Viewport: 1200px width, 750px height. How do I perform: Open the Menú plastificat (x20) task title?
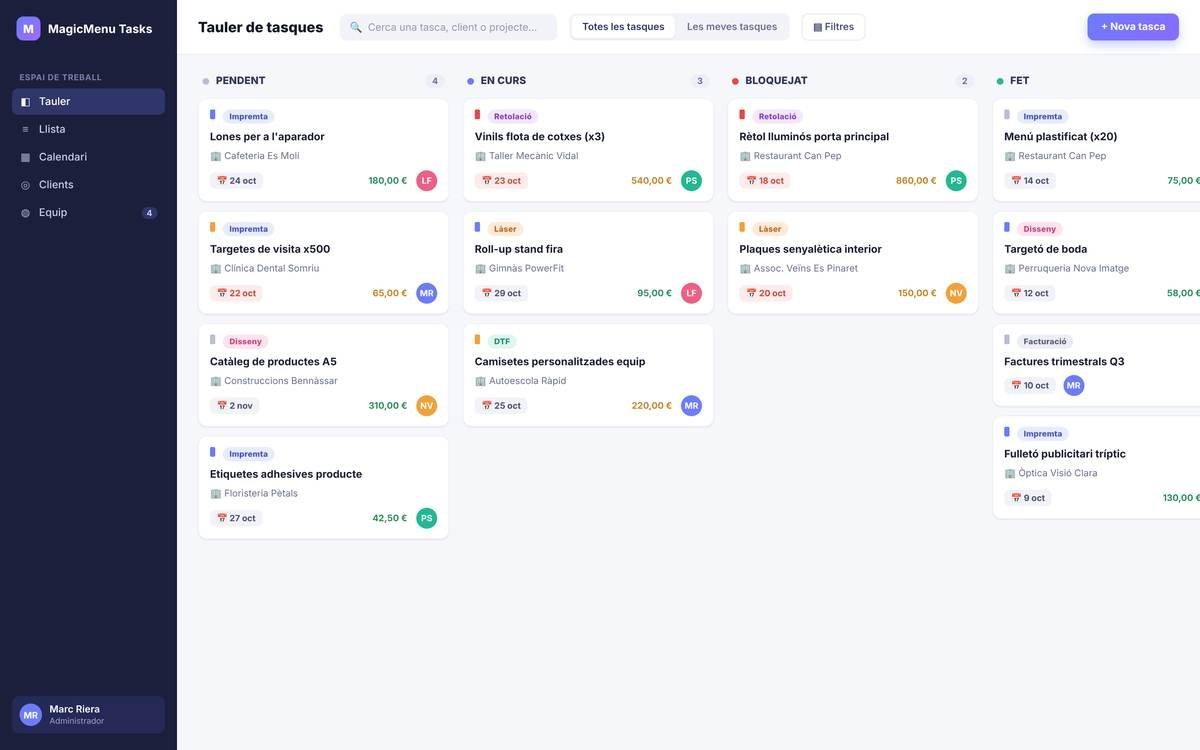tap(1061, 137)
